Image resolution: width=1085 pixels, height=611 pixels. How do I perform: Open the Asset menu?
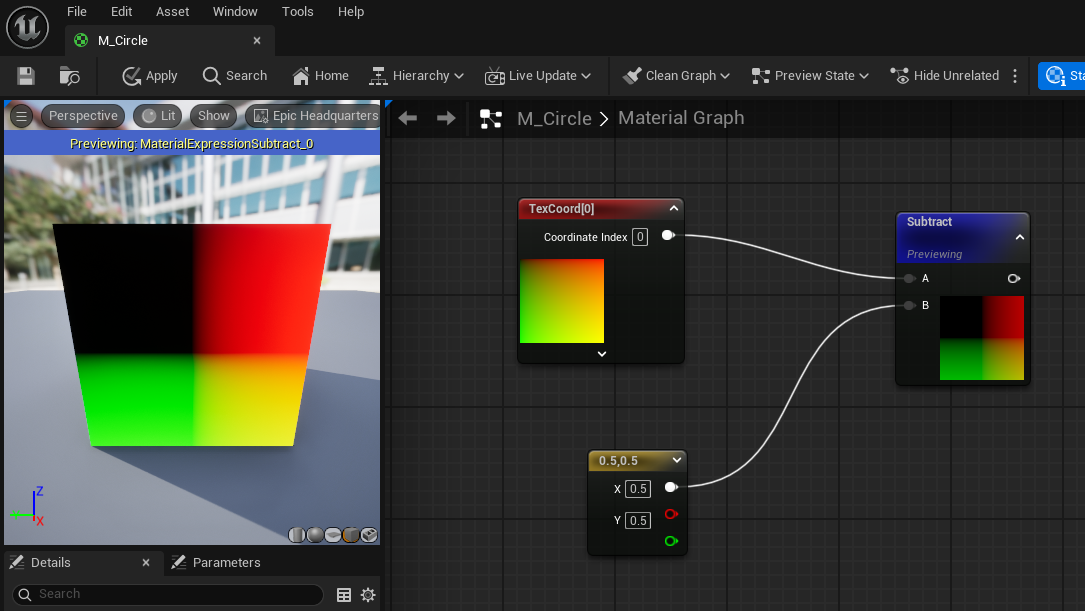[172, 12]
